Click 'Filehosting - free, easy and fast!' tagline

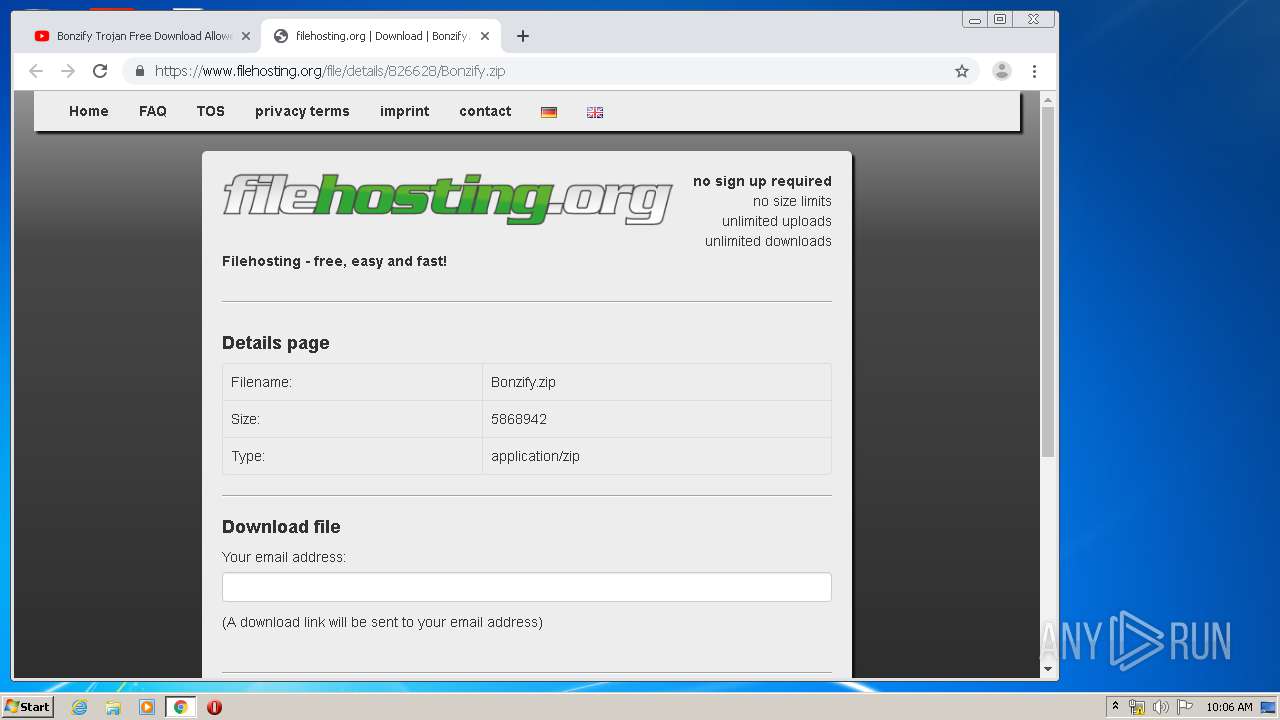point(334,261)
